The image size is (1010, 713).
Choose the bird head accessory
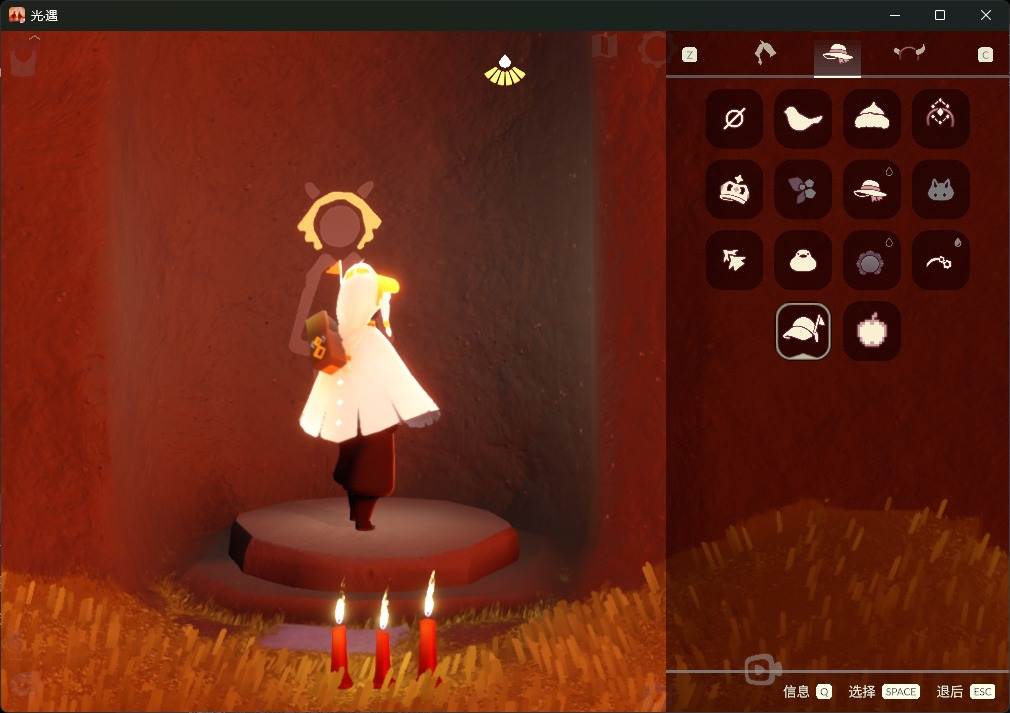[803, 119]
